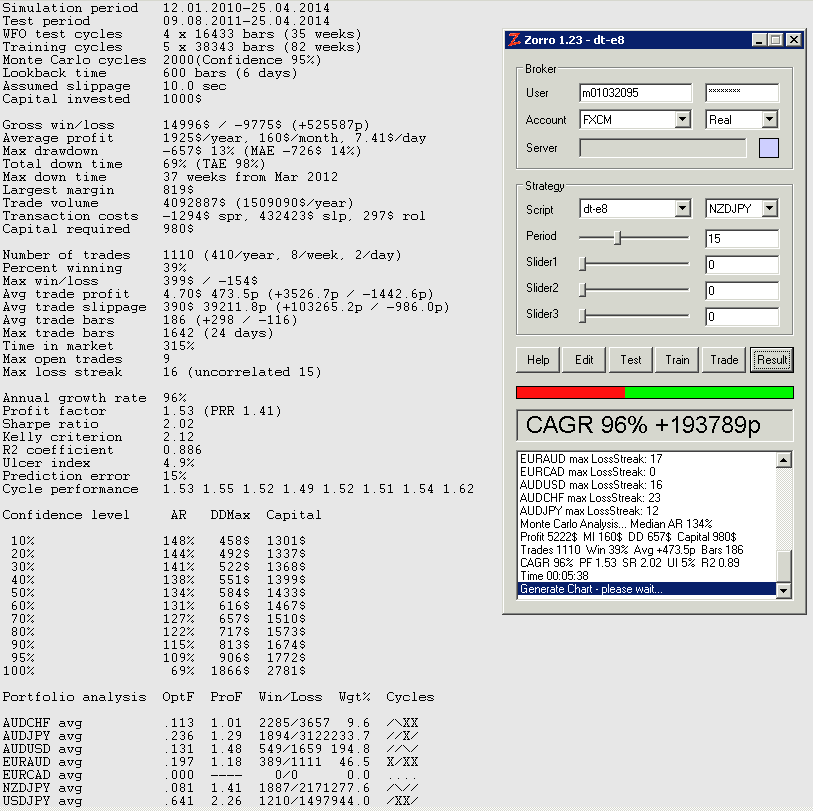Click the Help button
The image size is (813, 811).
coord(538,360)
